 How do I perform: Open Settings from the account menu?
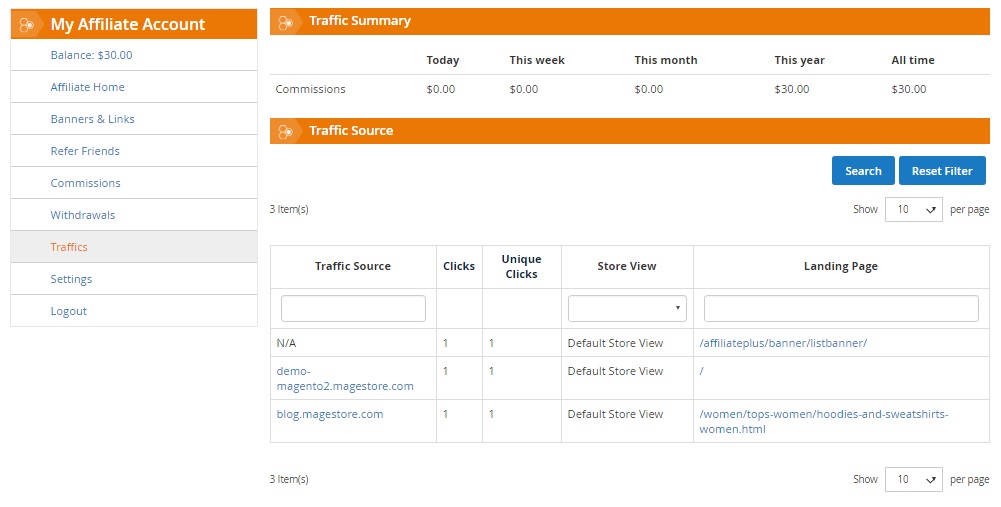71,279
